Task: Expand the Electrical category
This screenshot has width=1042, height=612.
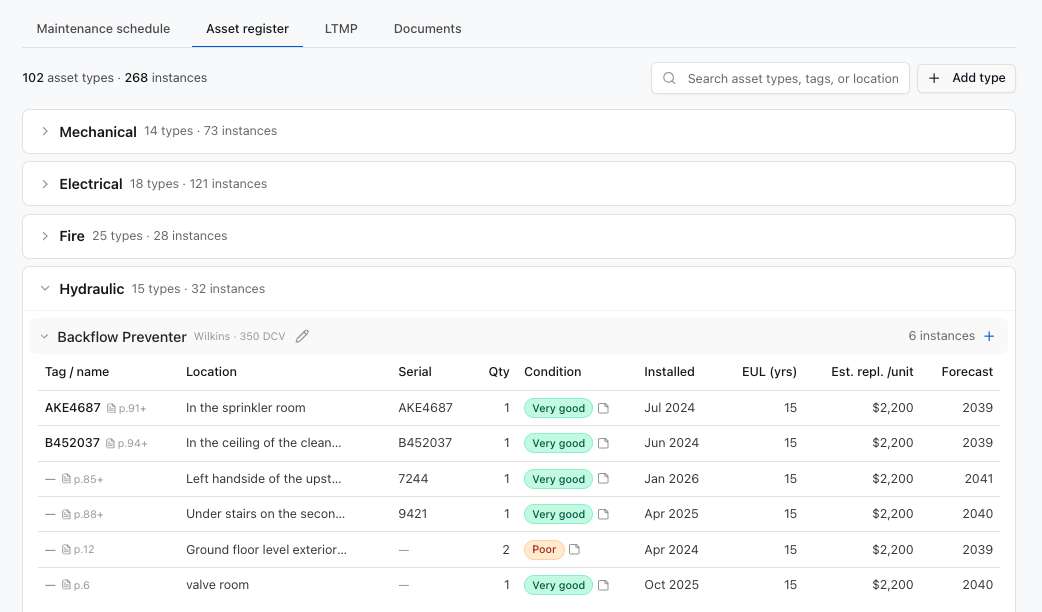Action: (45, 184)
